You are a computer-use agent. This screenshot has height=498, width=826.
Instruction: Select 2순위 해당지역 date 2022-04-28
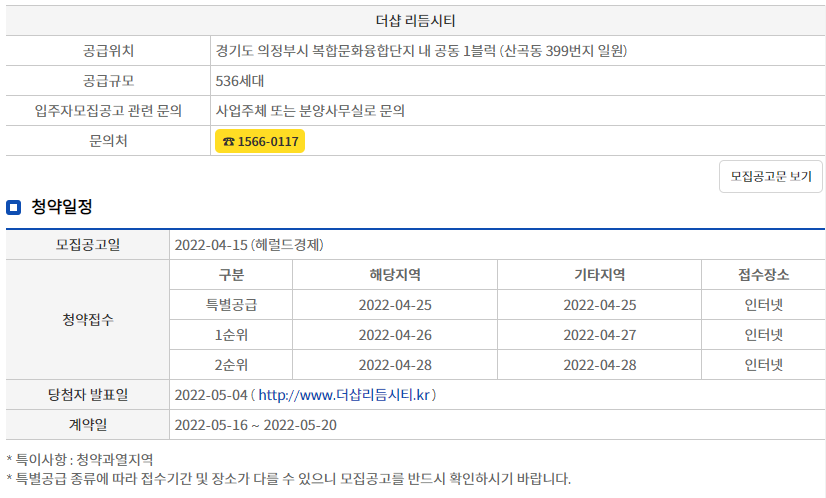coord(395,365)
